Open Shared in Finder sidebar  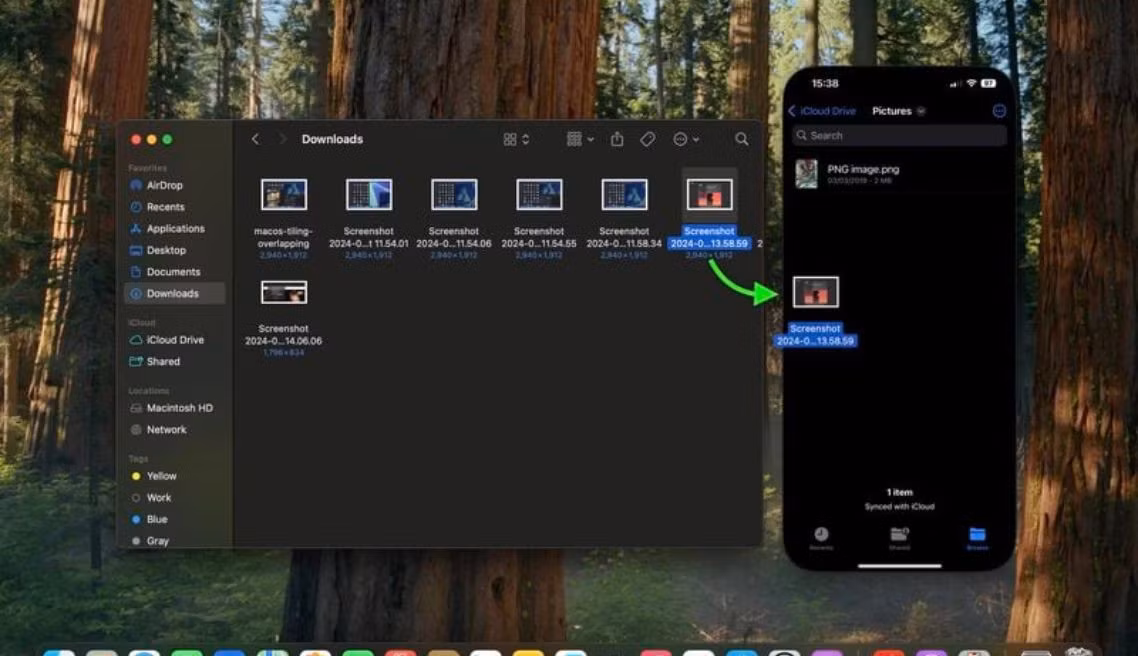174,361
